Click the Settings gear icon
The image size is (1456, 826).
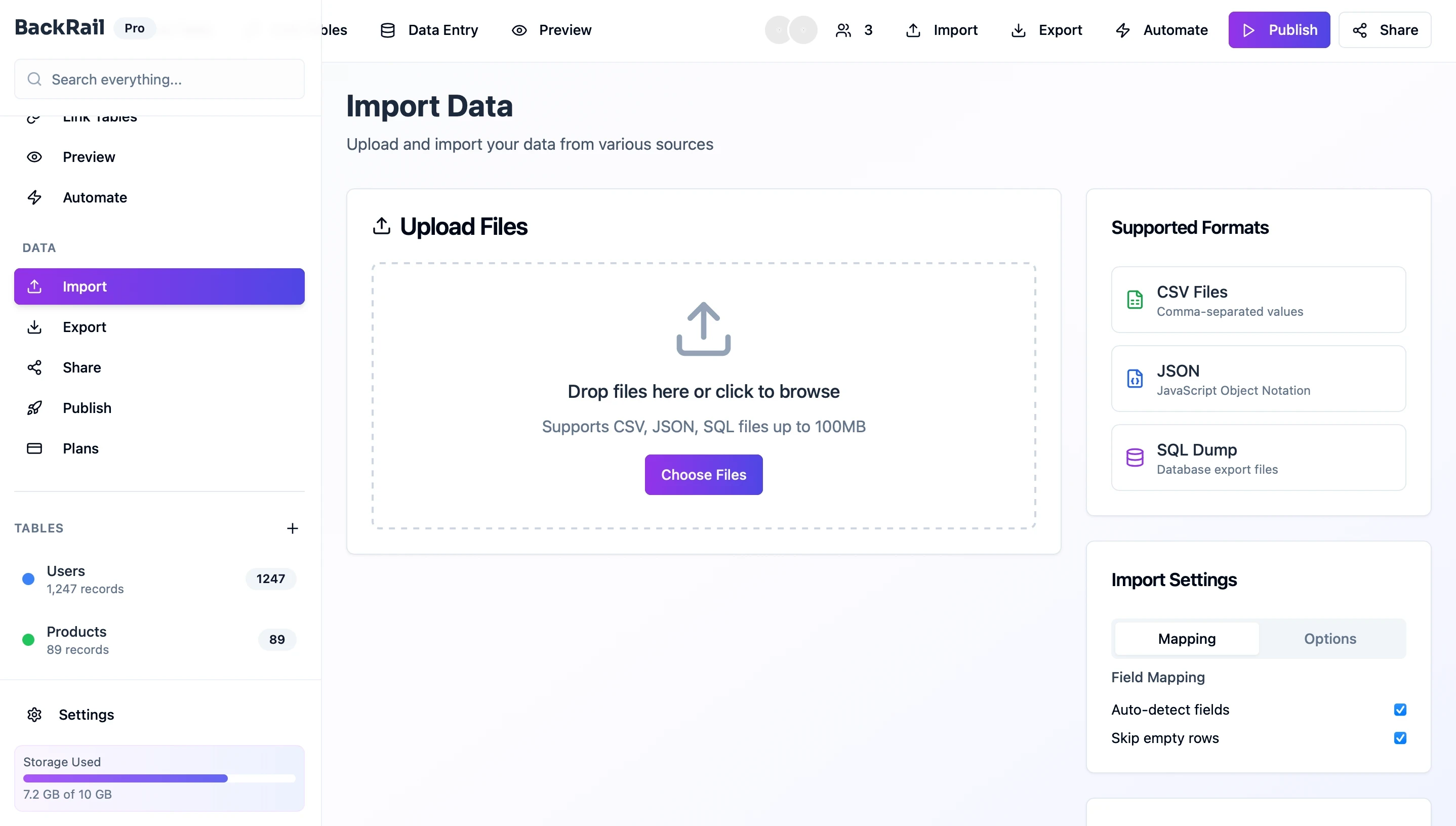click(34, 714)
